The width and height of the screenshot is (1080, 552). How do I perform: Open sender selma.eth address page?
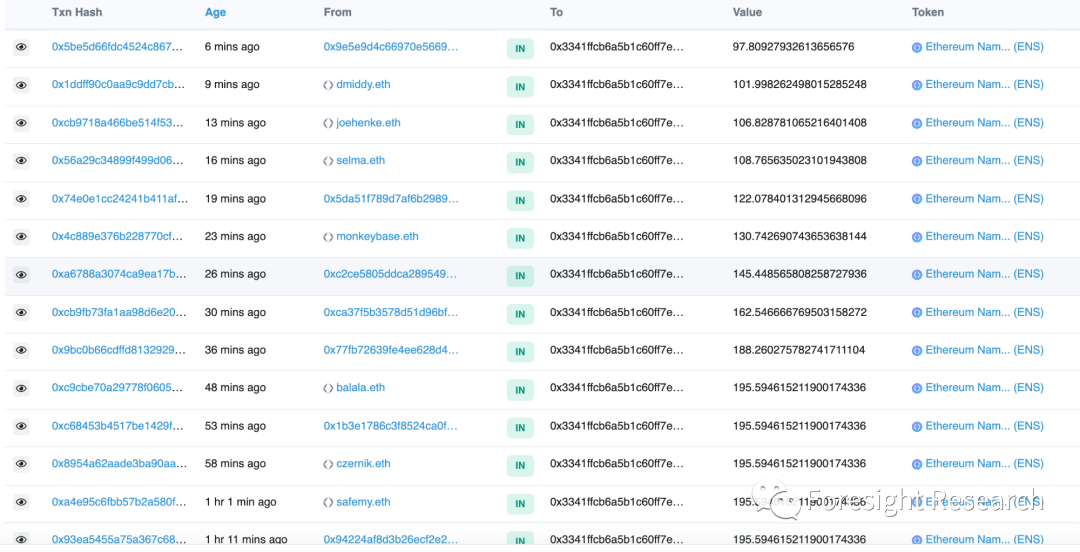[360, 160]
